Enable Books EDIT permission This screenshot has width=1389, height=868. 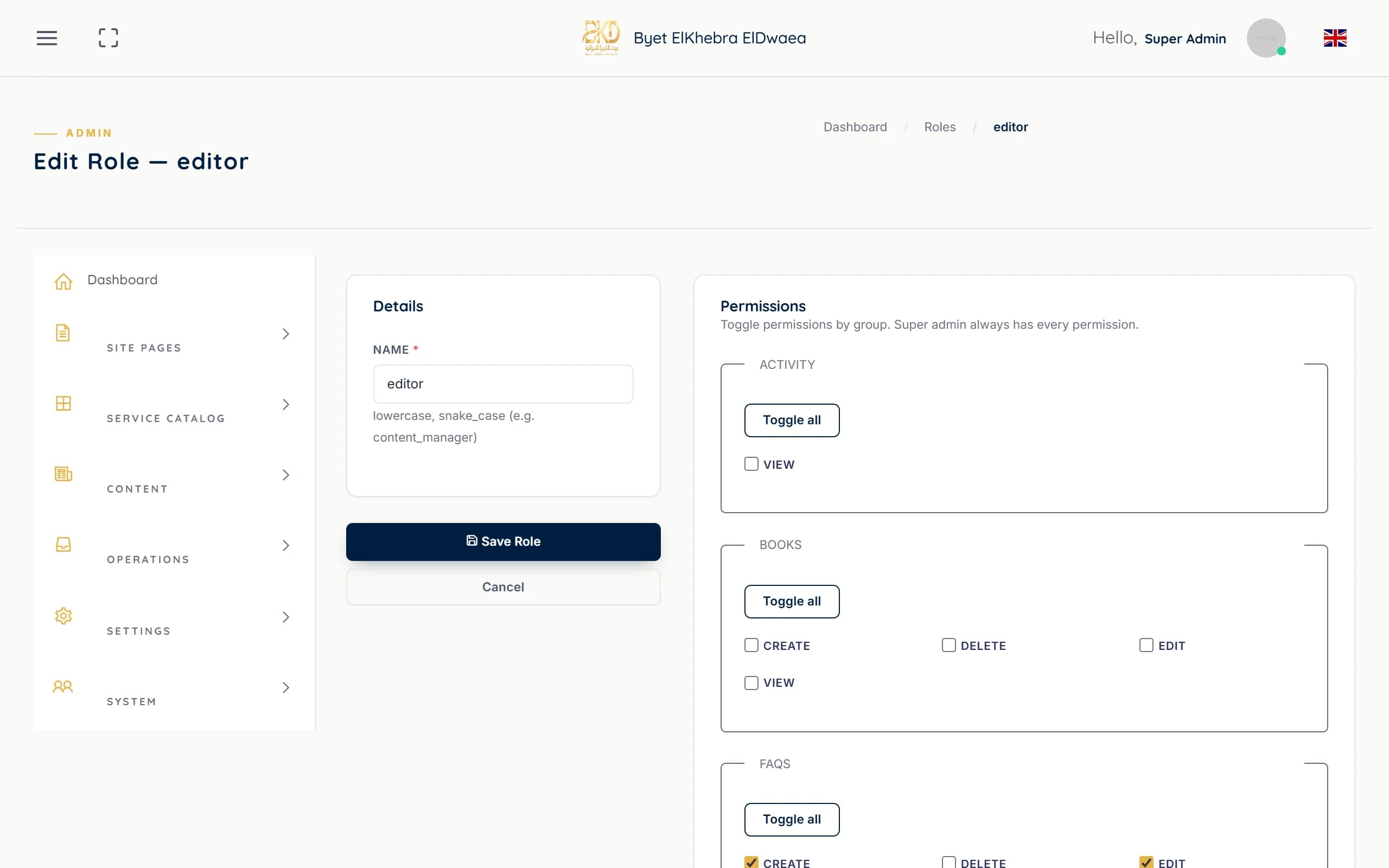coord(1146,645)
